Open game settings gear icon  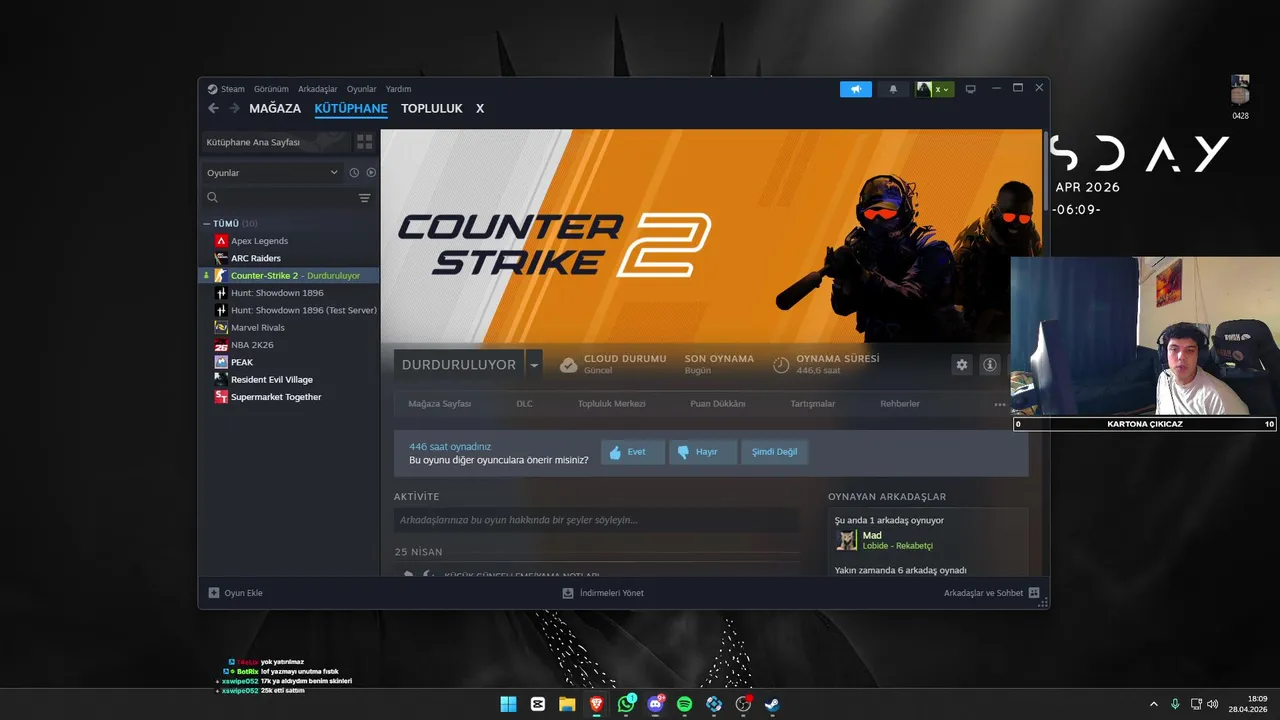pos(962,365)
